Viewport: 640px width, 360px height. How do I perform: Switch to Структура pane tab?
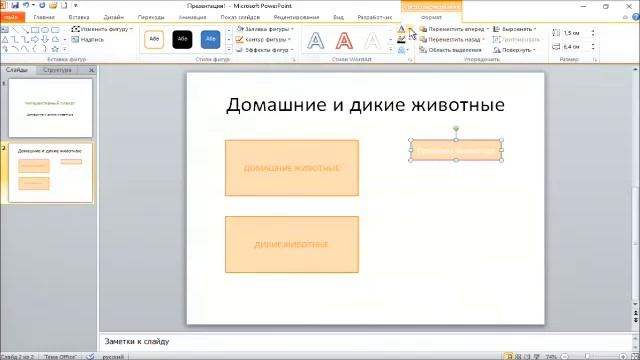tap(57, 70)
